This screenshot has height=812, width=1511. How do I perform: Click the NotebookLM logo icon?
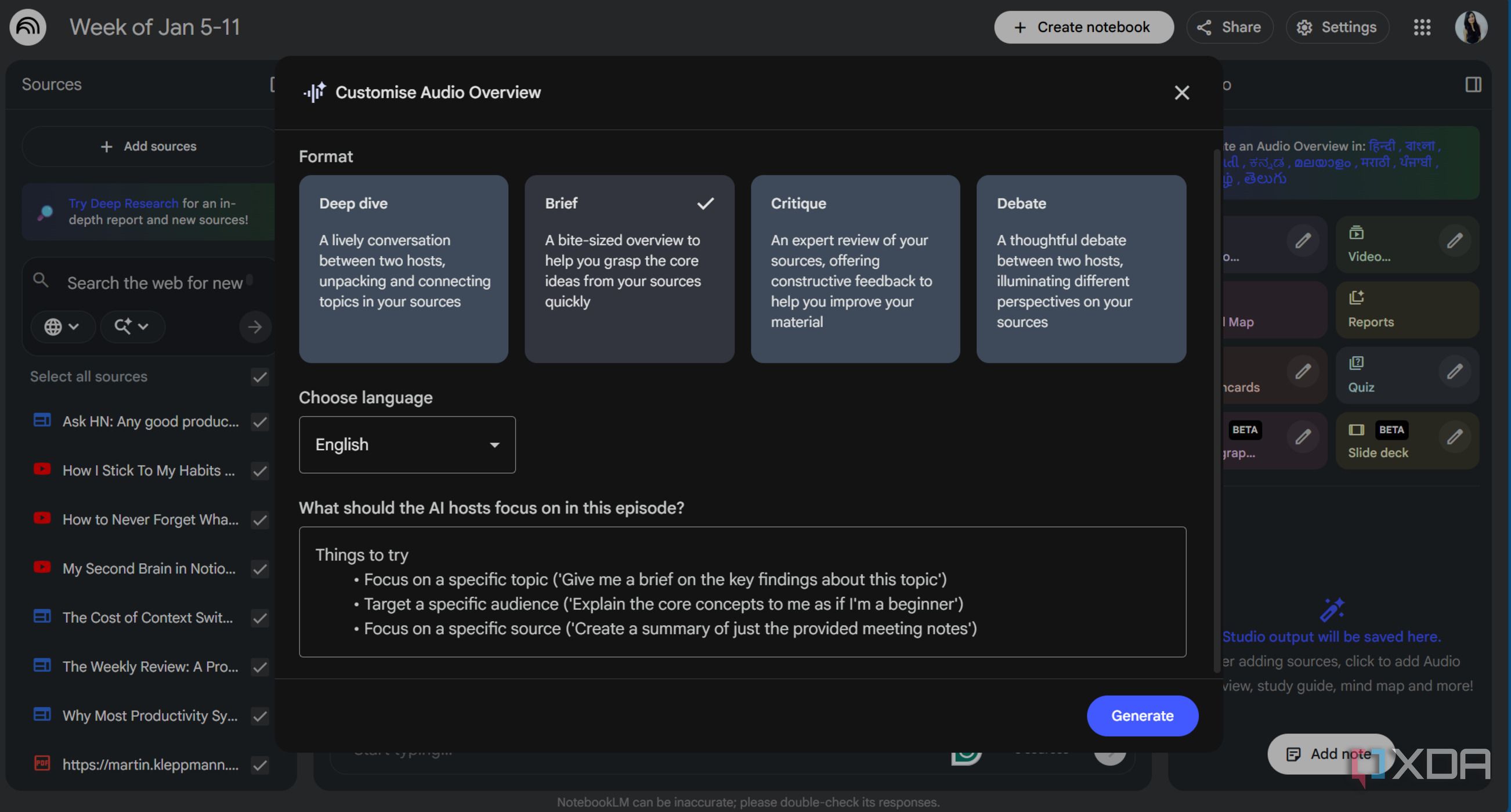point(28,27)
